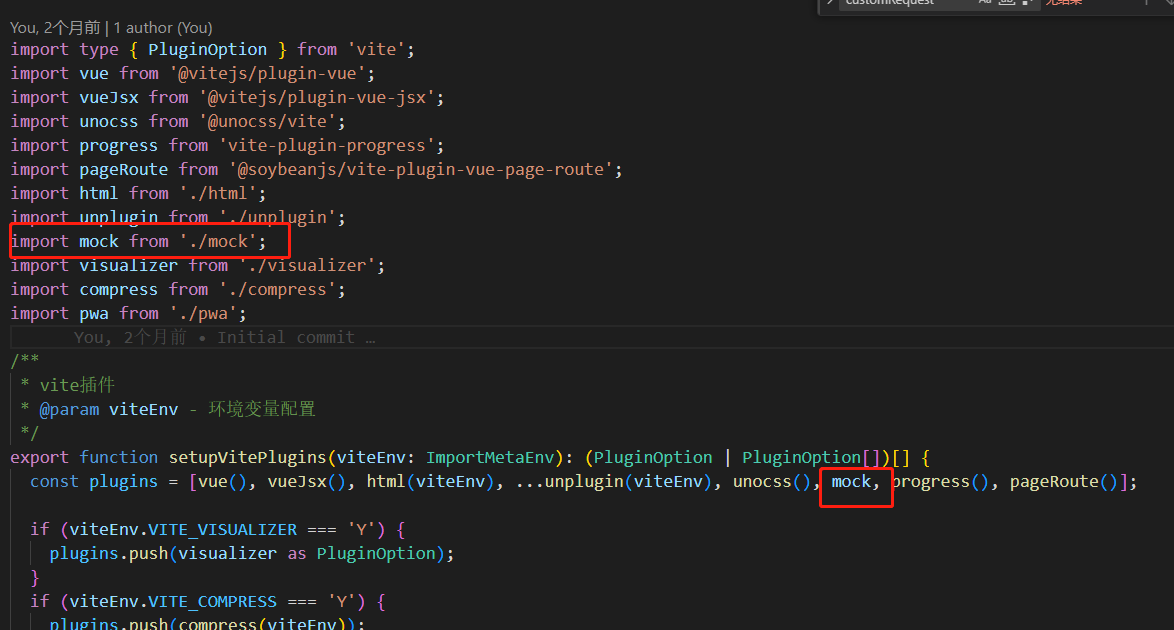Click 'plugins' in the const declaration
The width and height of the screenshot is (1174, 630).
124,481
